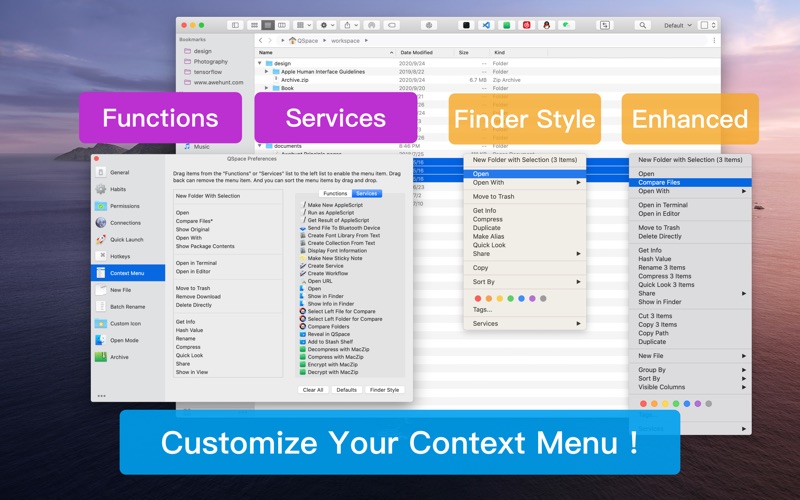
Task: Expand Visible Columns submenu in enhanced menu
Action: coord(690,387)
